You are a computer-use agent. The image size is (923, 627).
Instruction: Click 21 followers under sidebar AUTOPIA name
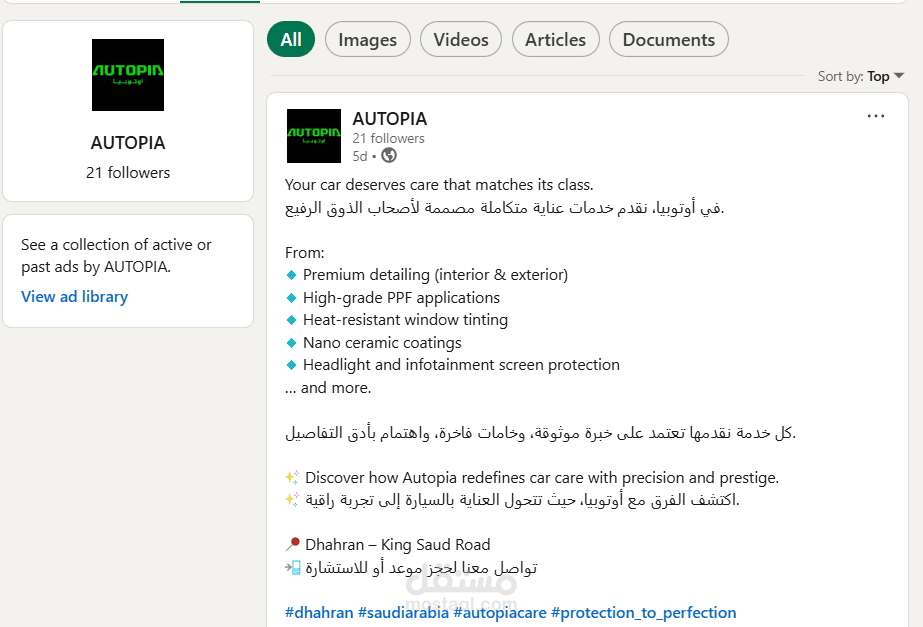(x=128, y=172)
